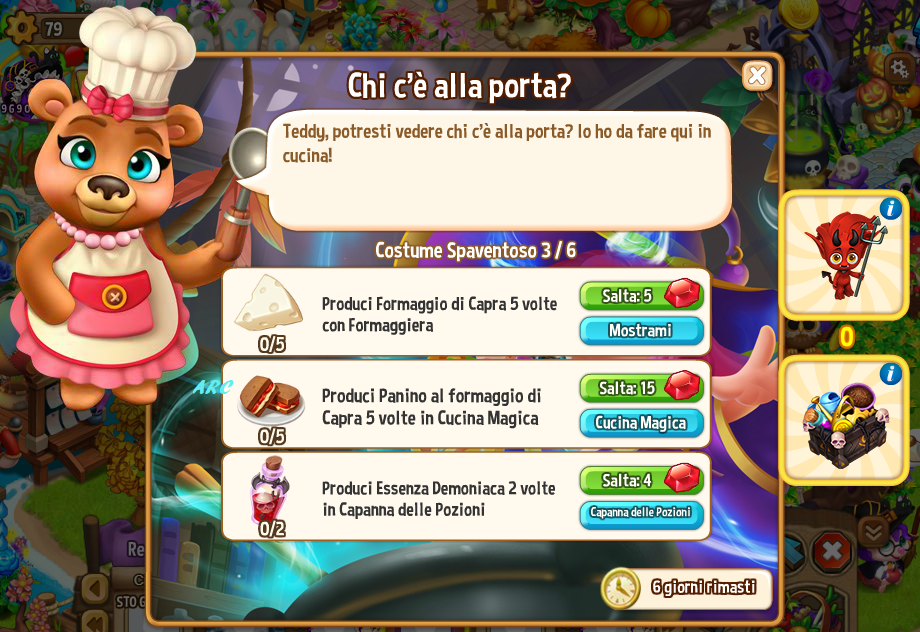
Task: Show info for red devil reward
Action: pyautogui.click(x=891, y=208)
